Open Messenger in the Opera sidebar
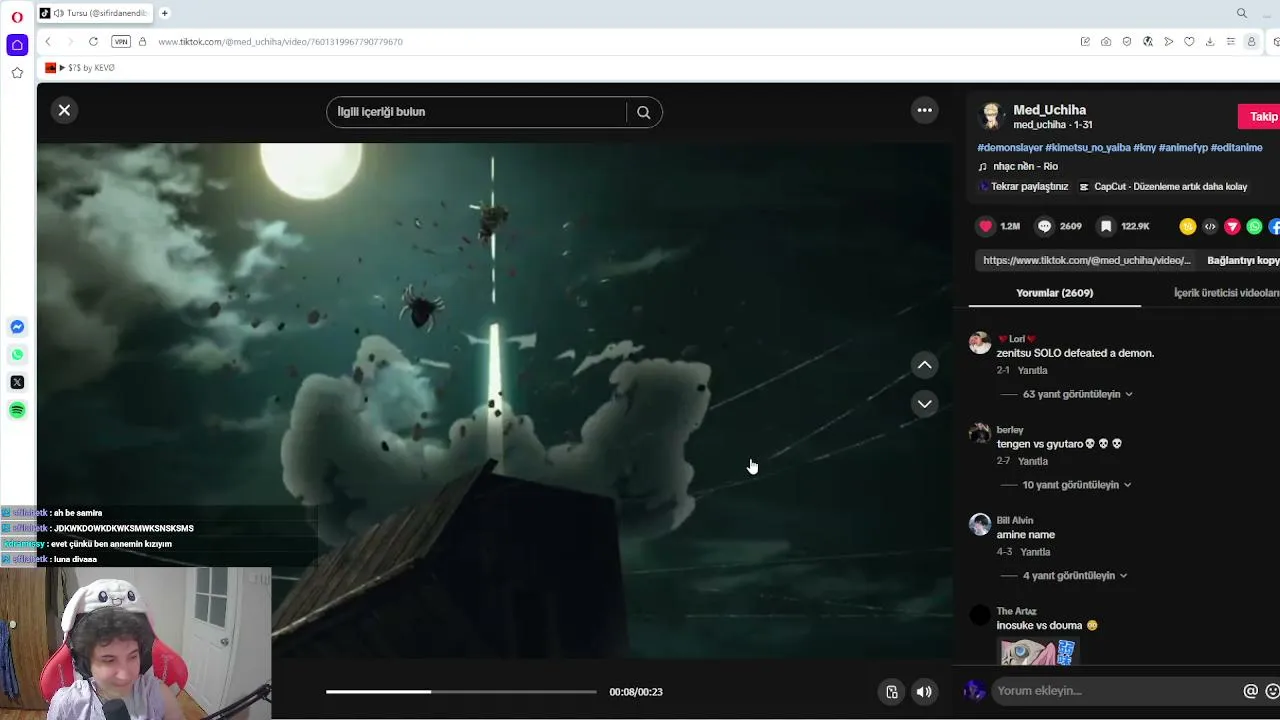This screenshot has width=1280, height=720. click(17, 327)
